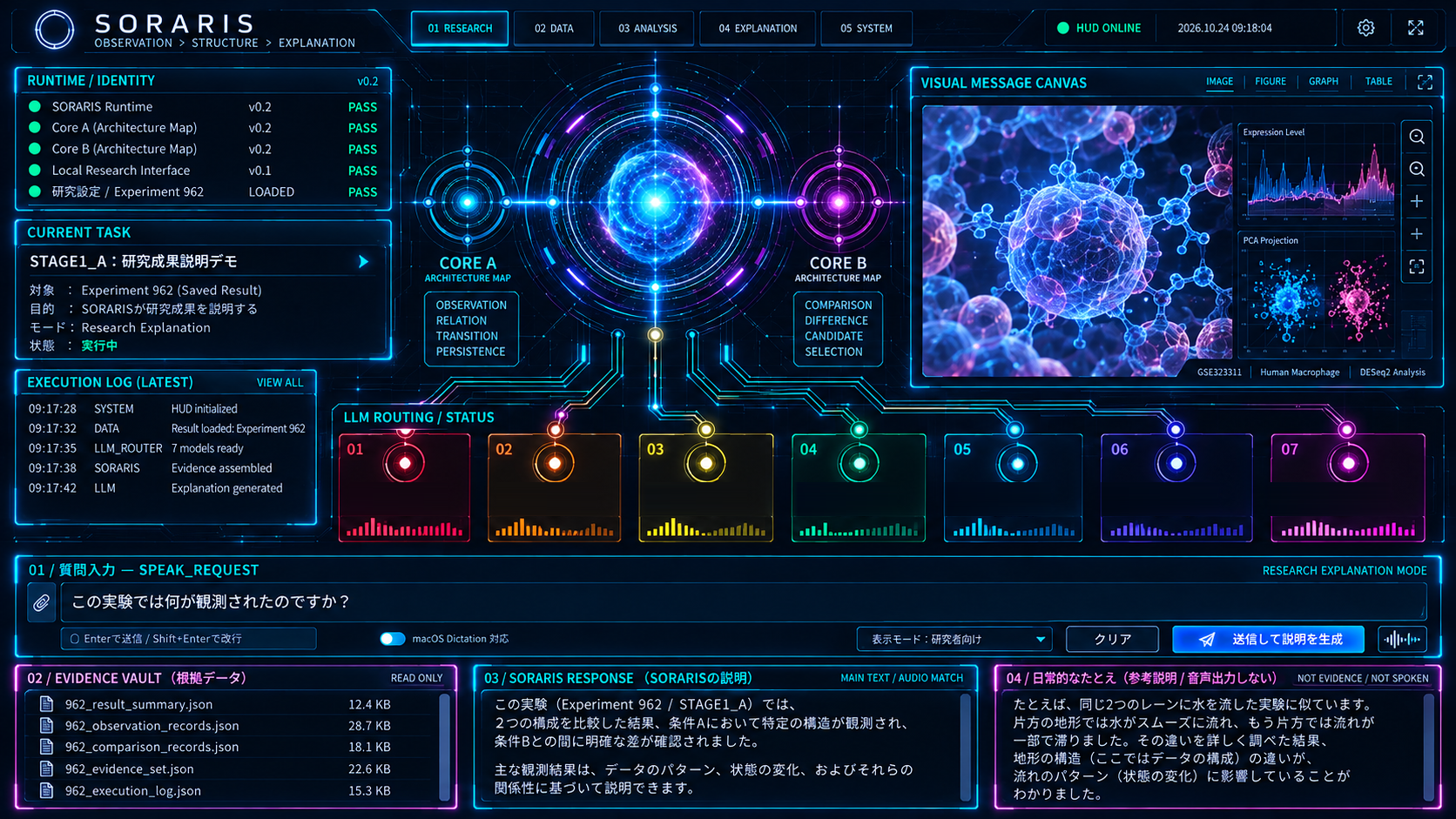Screen dimensions: 1456x819
Task: Click the SORARIS circular logo
Action: click(x=54, y=29)
